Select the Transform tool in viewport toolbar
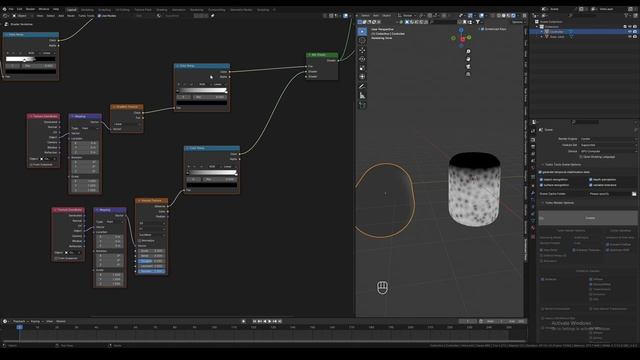 [362, 77]
